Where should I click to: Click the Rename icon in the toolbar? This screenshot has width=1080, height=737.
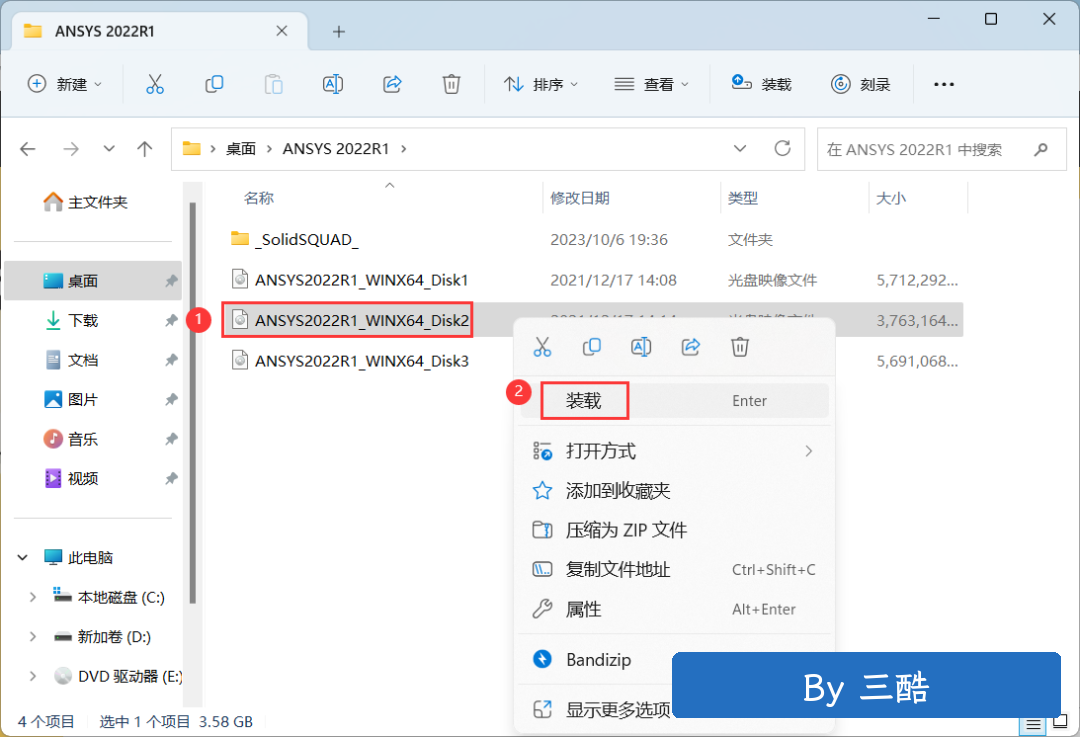click(333, 84)
